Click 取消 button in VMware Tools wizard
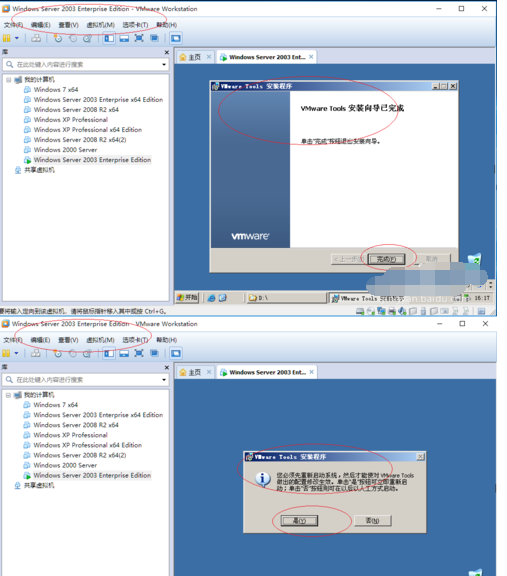507x576 pixels. tap(432, 259)
